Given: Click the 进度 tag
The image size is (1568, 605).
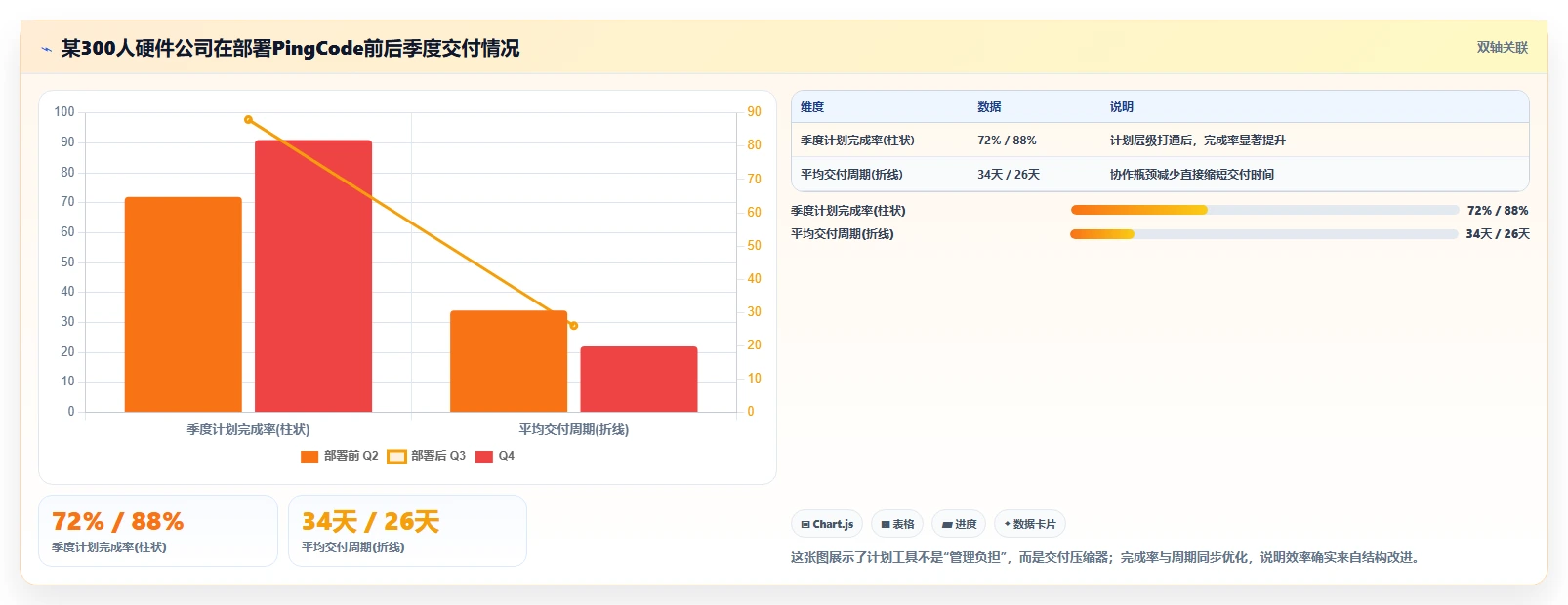Looking at the screenshot, I should [x=959, y=524].
